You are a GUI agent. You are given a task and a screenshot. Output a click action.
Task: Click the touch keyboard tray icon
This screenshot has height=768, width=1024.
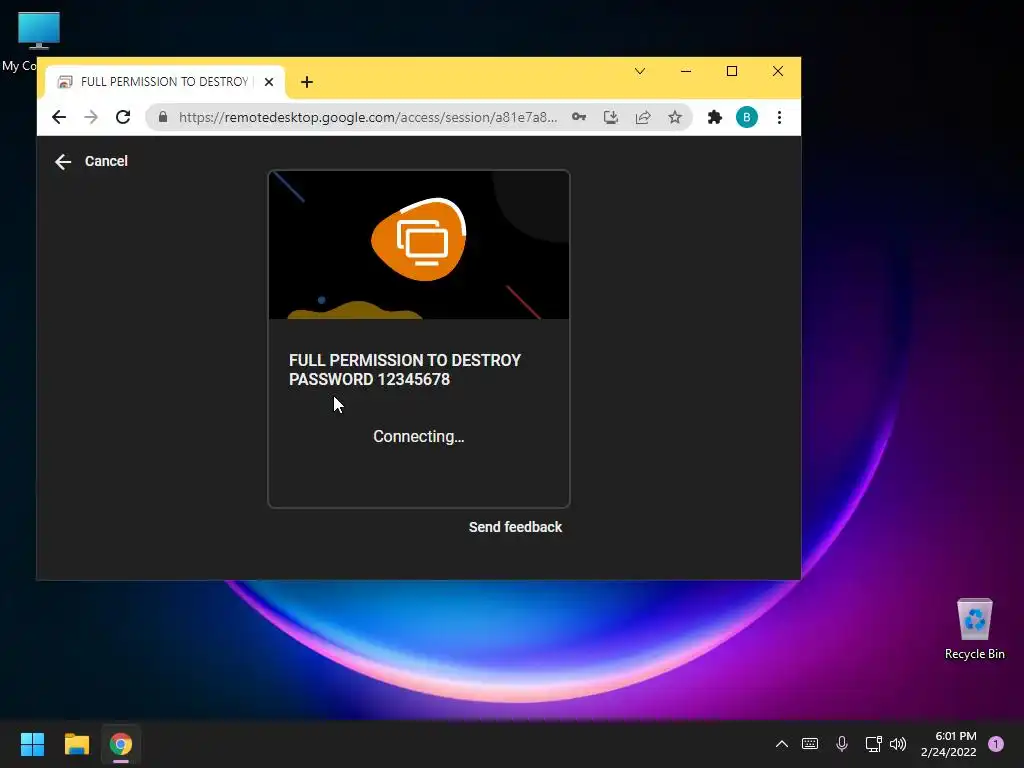pyautogui.click(x=810, y=744)
